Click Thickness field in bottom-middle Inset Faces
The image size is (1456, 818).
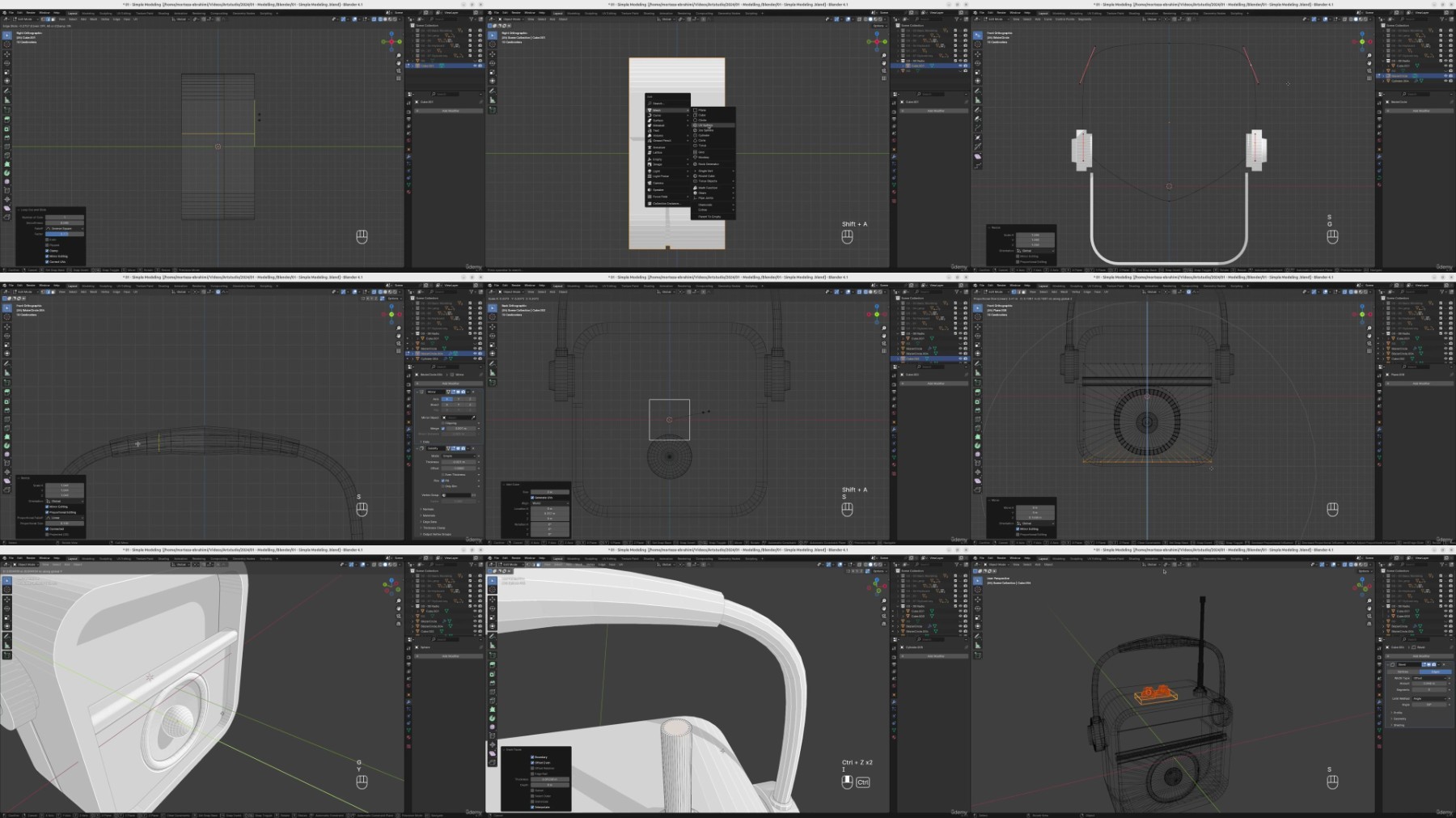coord(550,779)
